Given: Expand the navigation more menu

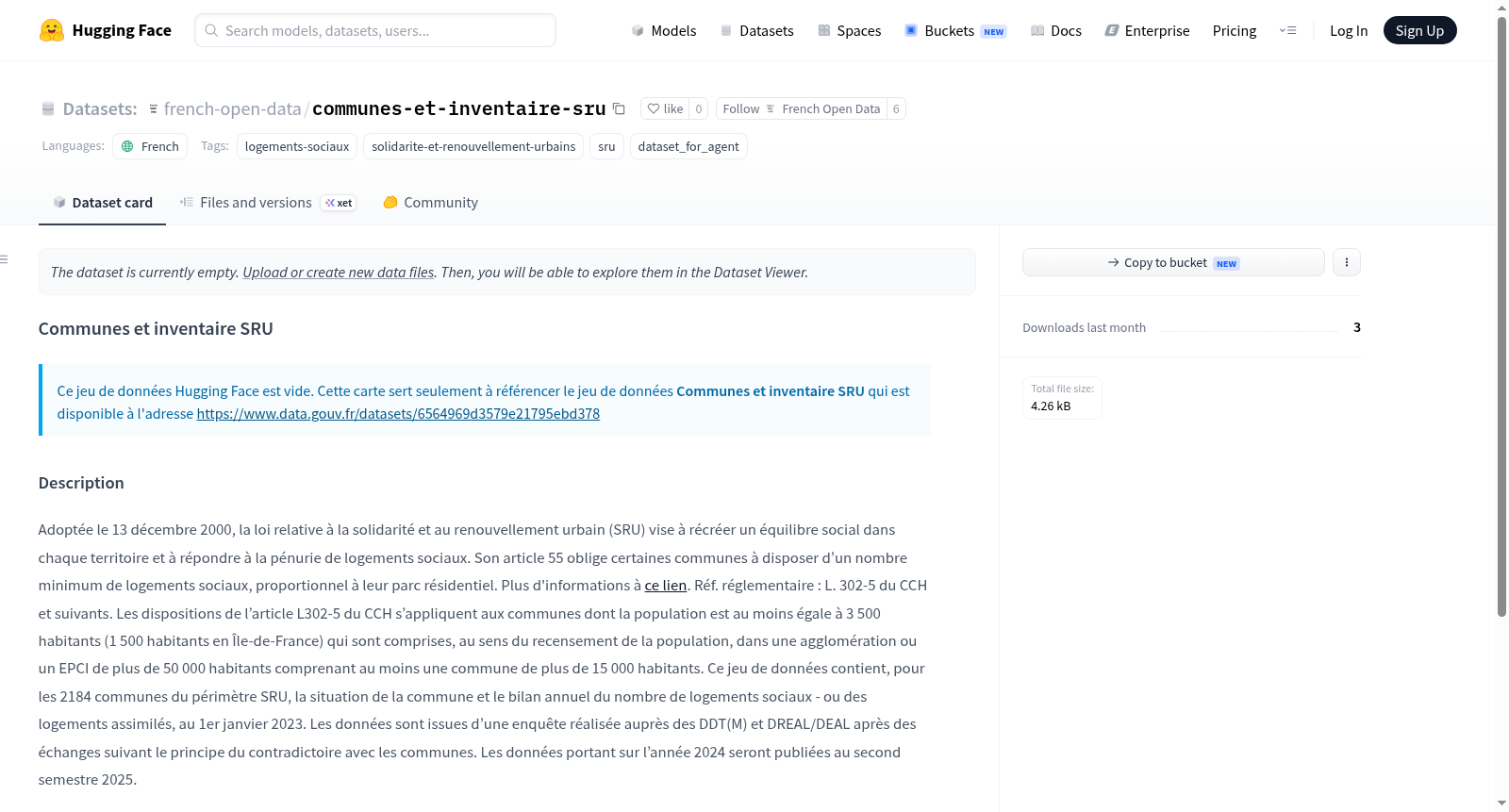Looking at the screenshot, I should coord(1287,30).
